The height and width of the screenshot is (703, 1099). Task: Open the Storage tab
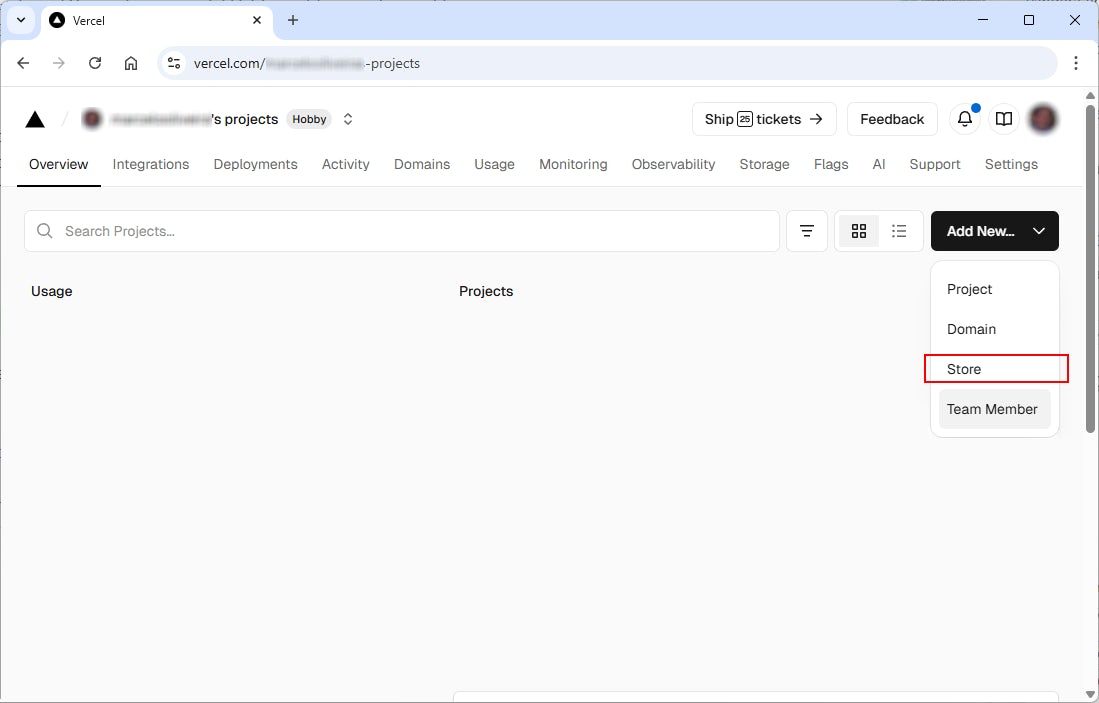point(764,164)
